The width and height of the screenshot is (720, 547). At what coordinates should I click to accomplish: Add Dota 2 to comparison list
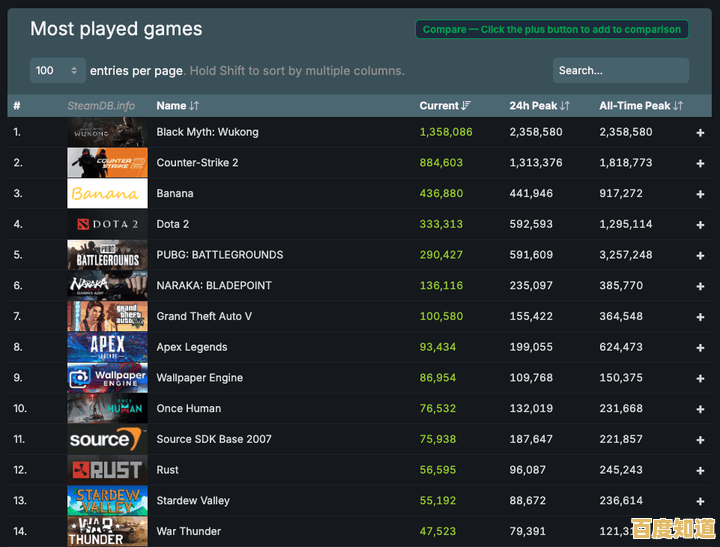point(700,225)
